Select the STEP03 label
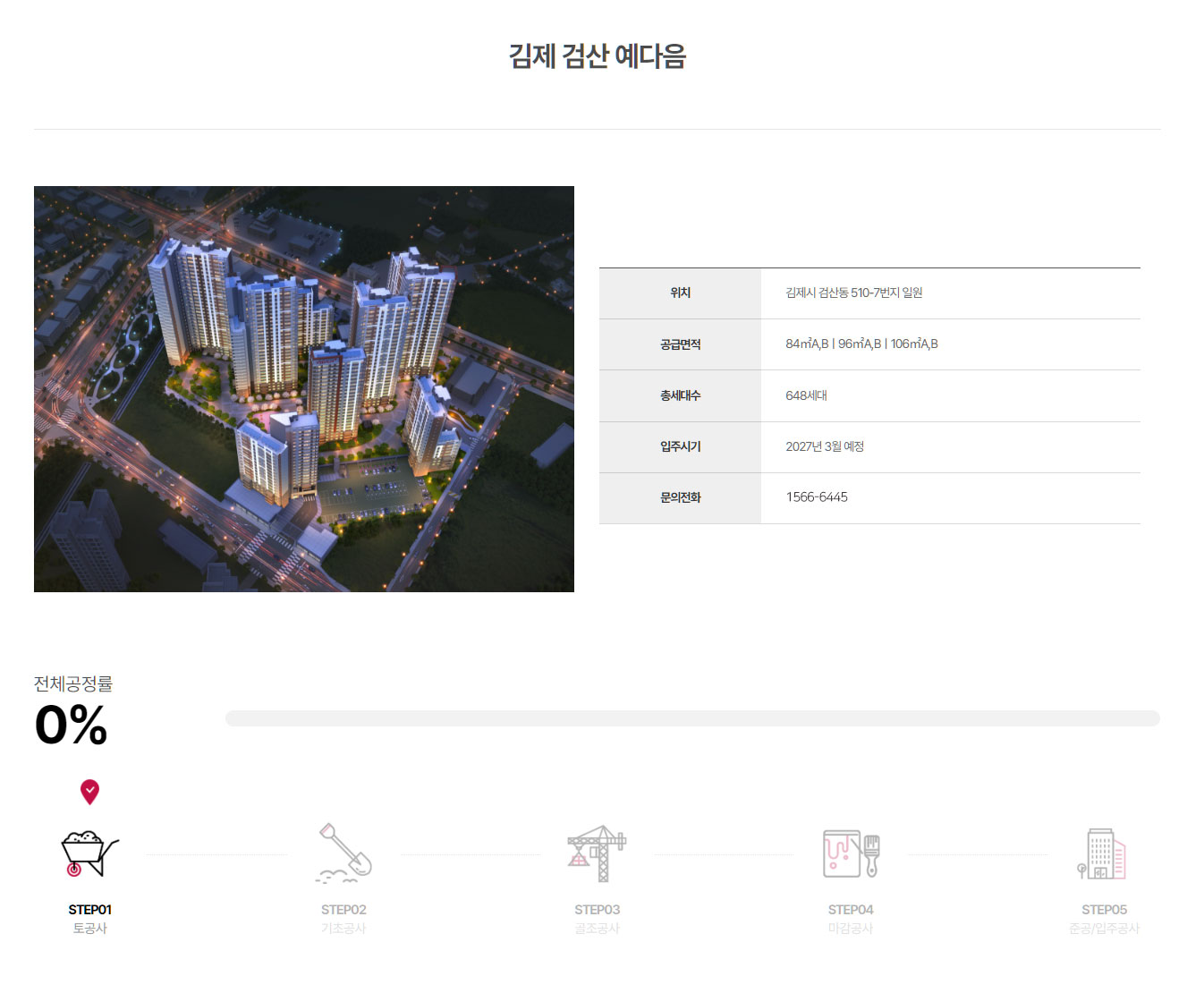Image resolution: width=1204 pixels, height=993 pixels. pyautogui.click(x=597, y=910)
